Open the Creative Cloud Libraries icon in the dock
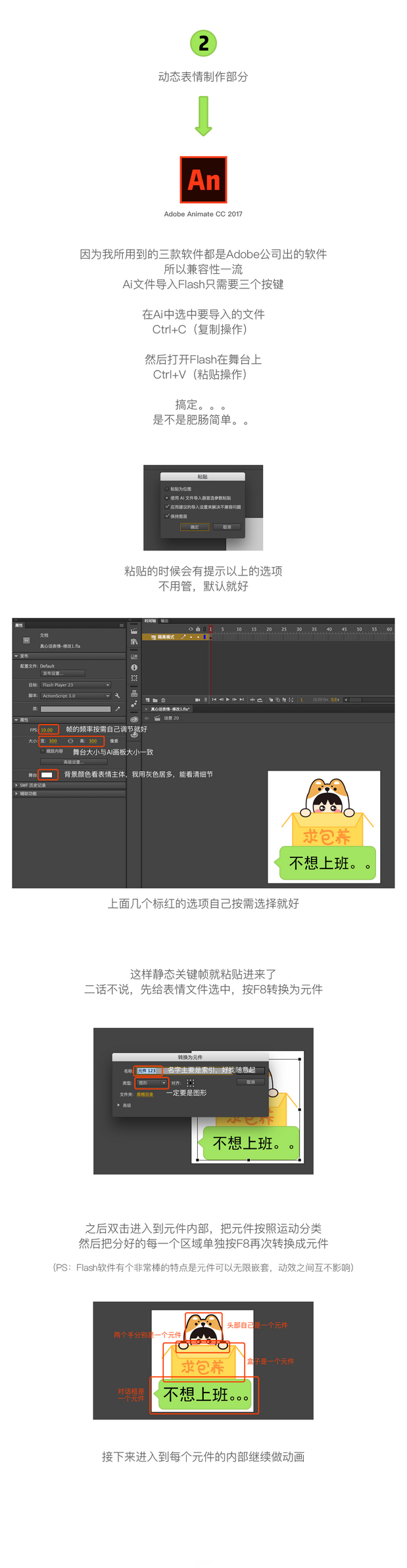Screen dimensions: 407x1568 point(134,719)
